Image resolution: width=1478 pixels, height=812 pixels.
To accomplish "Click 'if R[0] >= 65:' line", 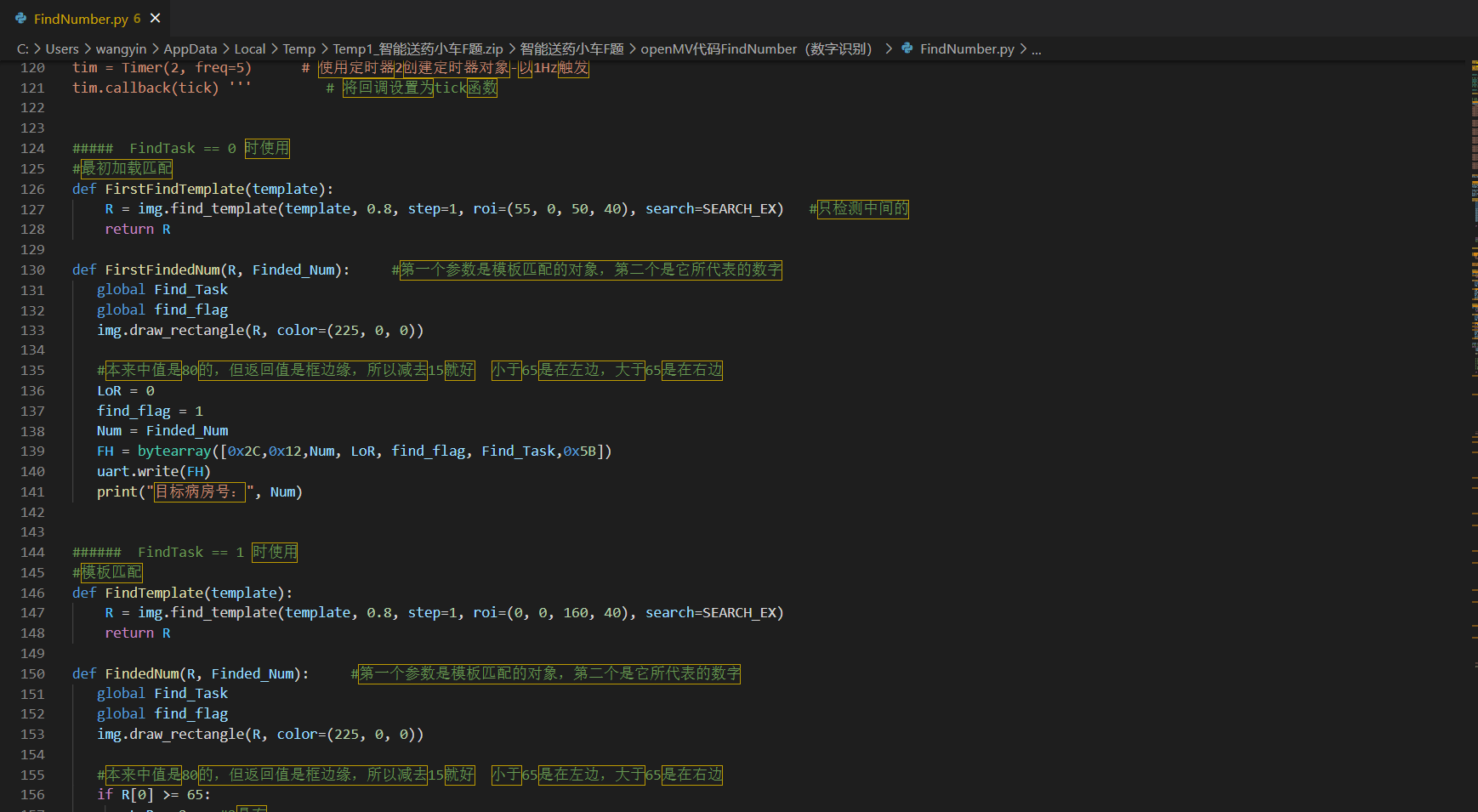I will tap(154, 795).
